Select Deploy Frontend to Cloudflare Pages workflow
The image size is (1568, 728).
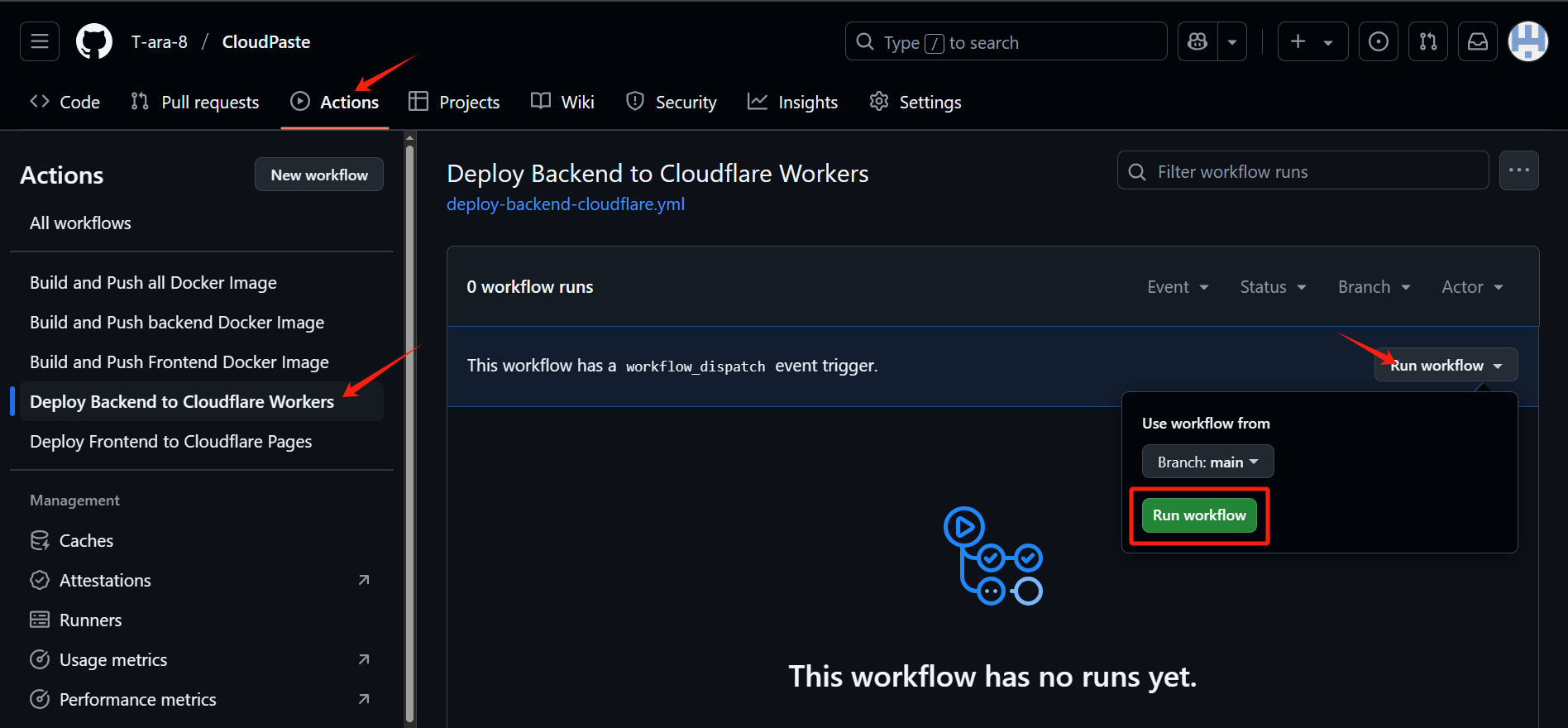(x=171, y=442)
